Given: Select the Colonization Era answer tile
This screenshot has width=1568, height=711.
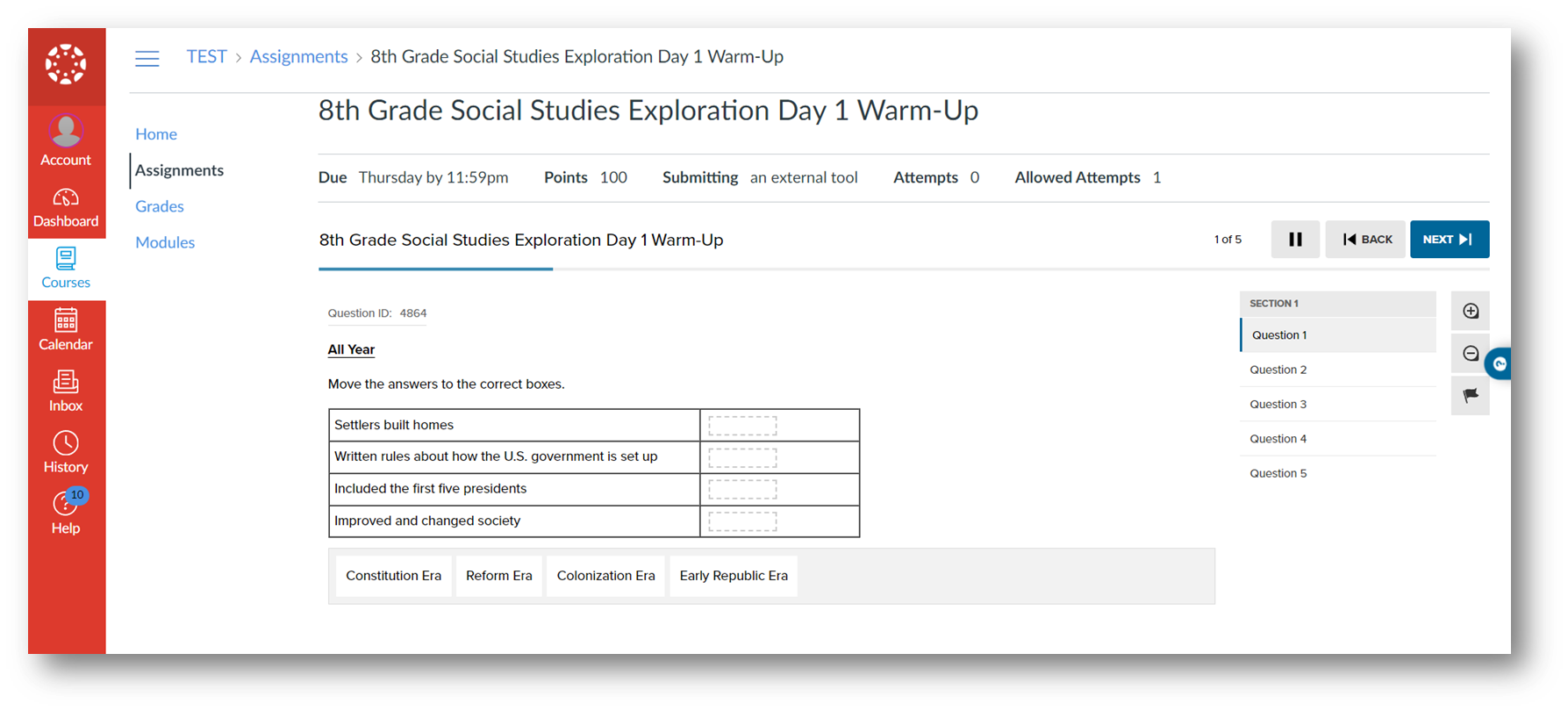Looking at the screenshot, I should (605, 576).
